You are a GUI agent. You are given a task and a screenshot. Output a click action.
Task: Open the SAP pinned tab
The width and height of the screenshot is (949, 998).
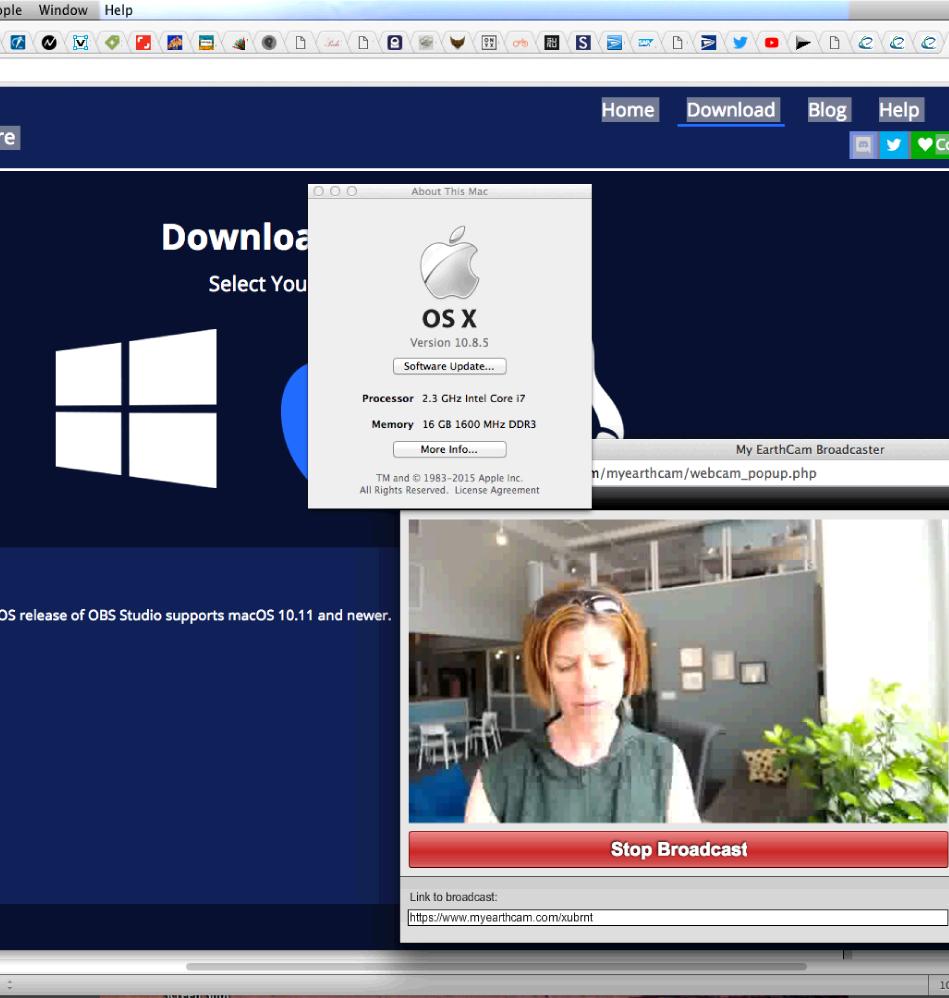point(645,43)
